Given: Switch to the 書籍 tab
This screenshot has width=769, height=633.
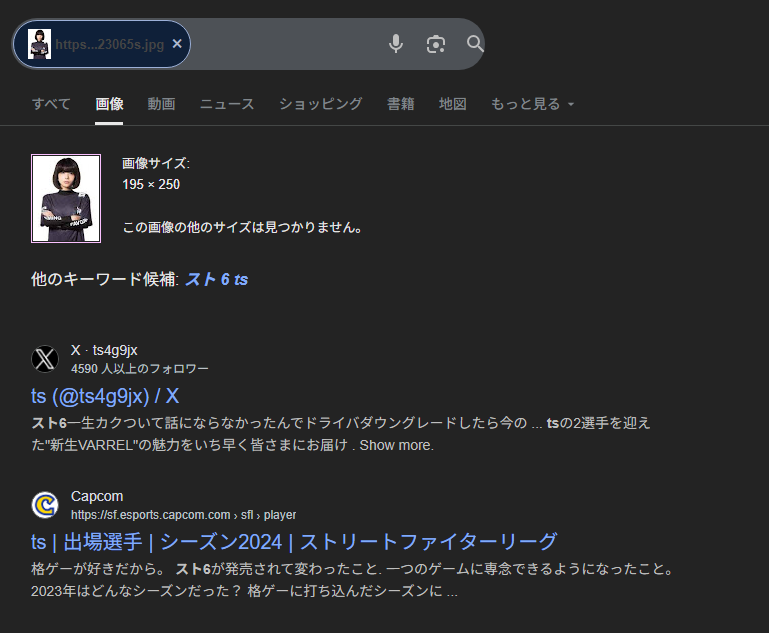Looking at the screenshot, I should (400, 104).
